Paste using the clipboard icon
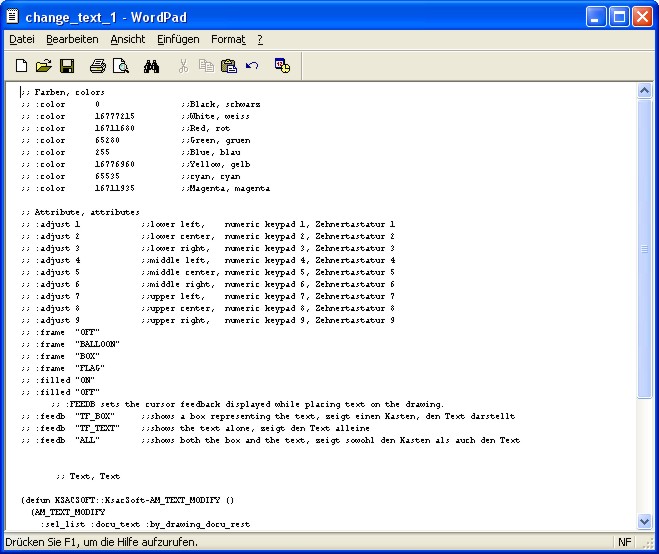The height and width of the screenshot is (554, 659). point(229,66)
